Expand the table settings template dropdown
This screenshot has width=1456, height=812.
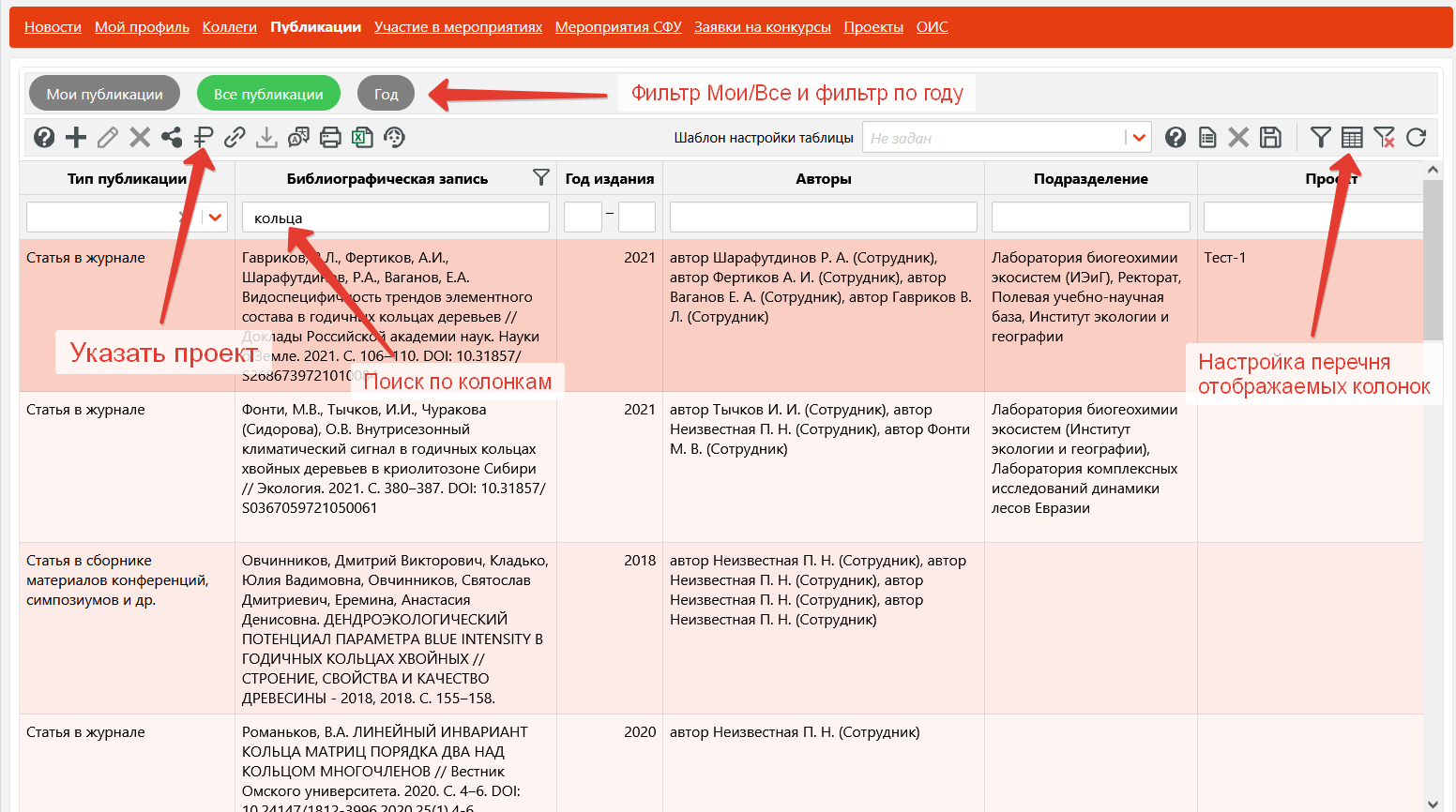point(1138,138)
